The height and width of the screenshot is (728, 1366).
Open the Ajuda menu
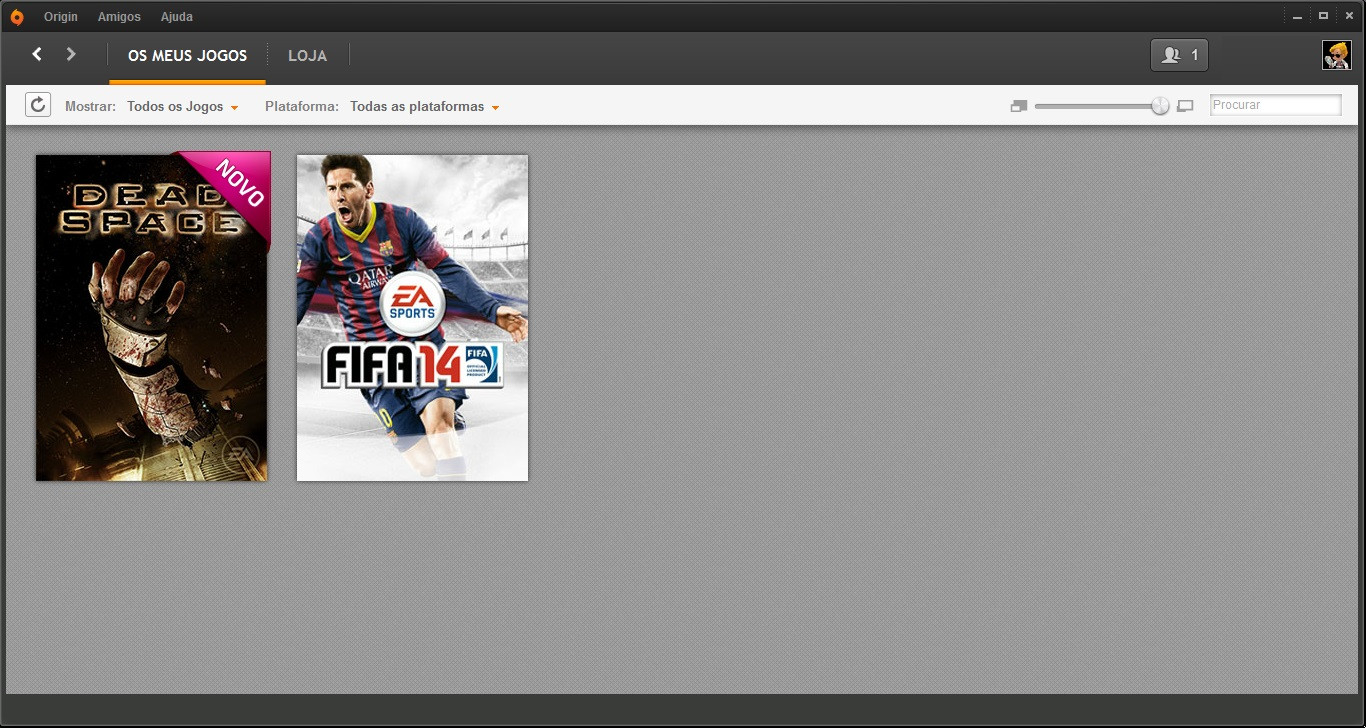(177, 17)
